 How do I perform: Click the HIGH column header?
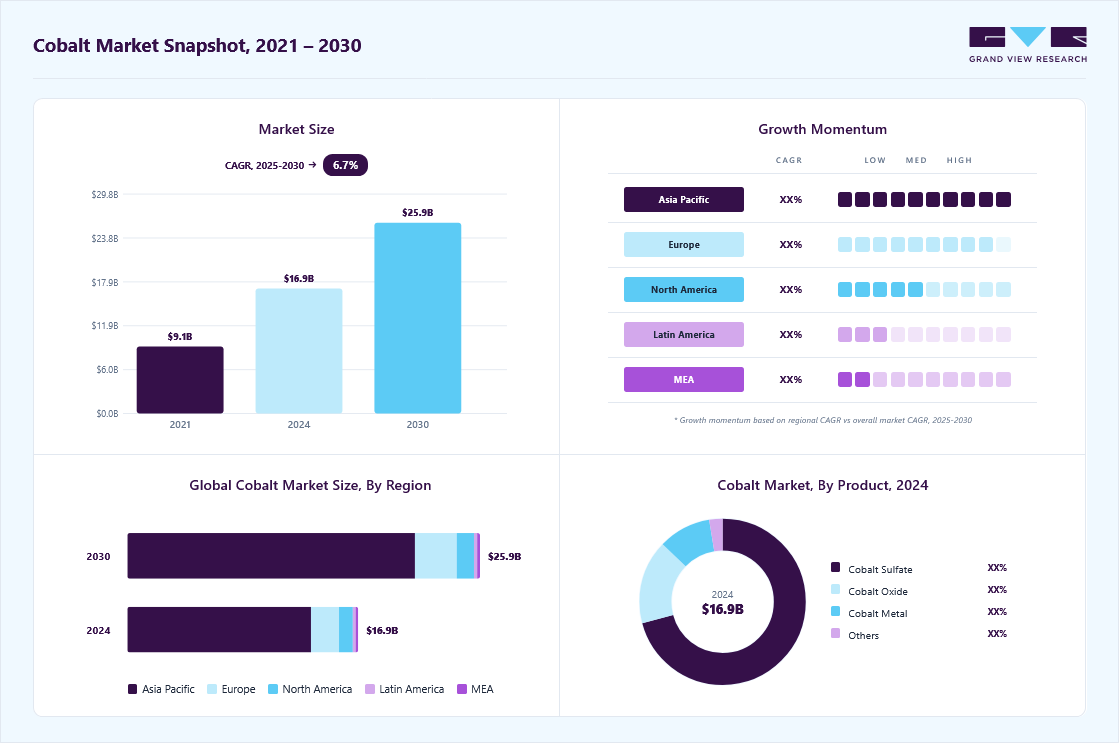(x=959, y=161)
